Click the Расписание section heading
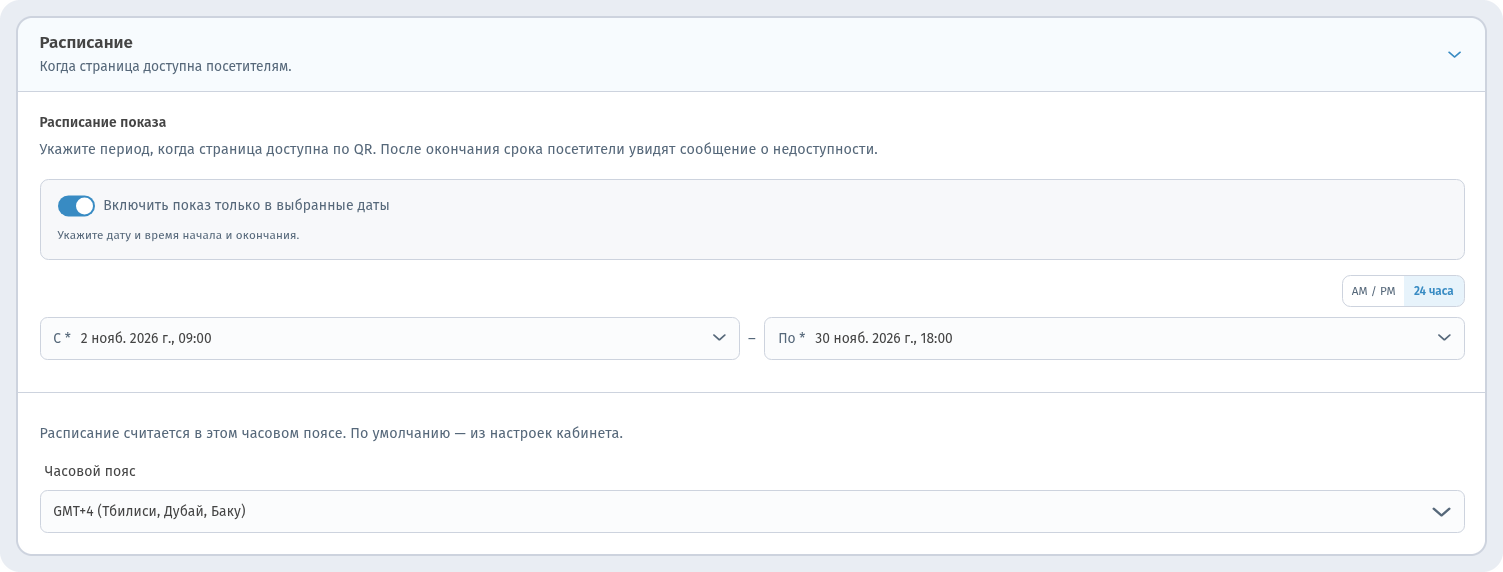This screenshot has height=572, width=1503. (86, 42)
